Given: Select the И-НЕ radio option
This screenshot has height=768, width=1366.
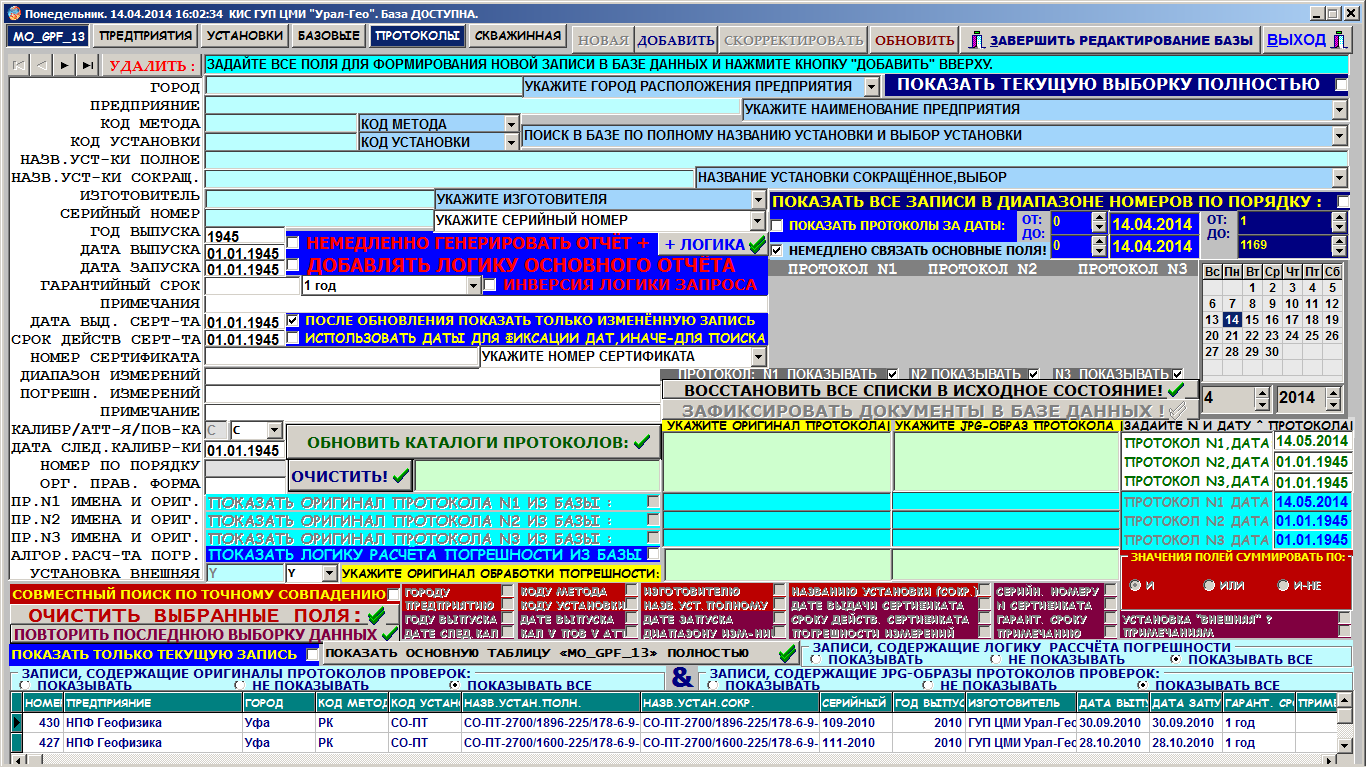Looking at the screenshot, I should (1284, 586).
